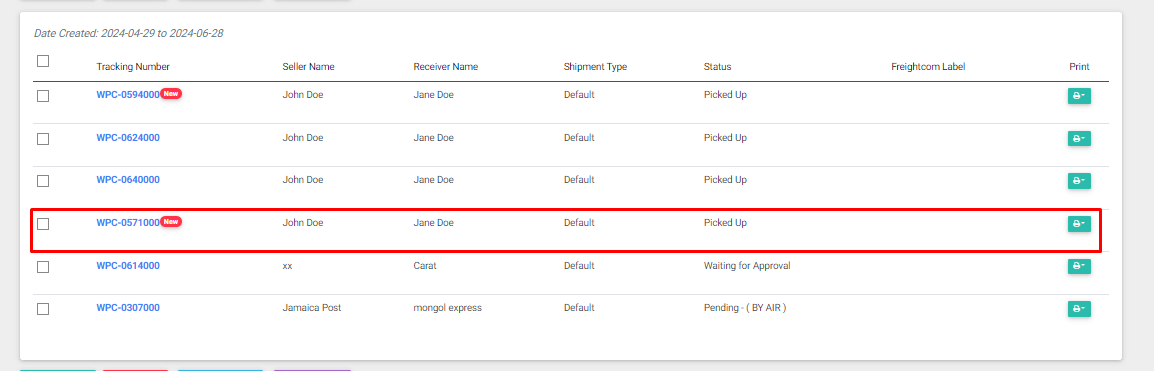Select the Waiting for Approval status cell

pyautogui.click(x=747, y=265)
